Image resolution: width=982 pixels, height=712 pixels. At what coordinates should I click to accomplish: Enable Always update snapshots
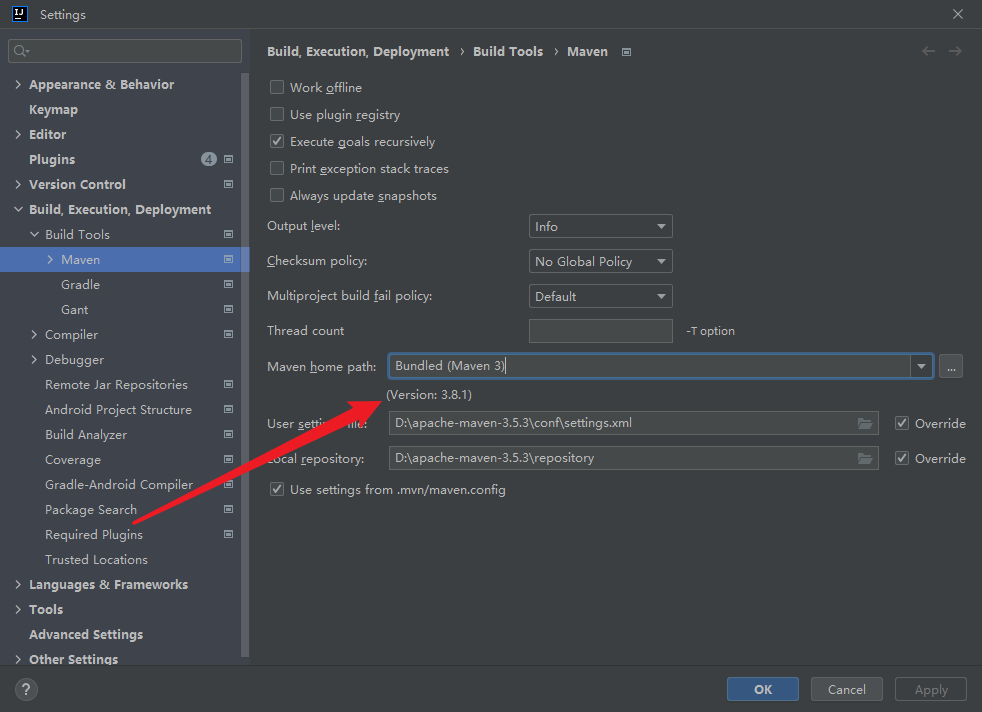point(277,195)
